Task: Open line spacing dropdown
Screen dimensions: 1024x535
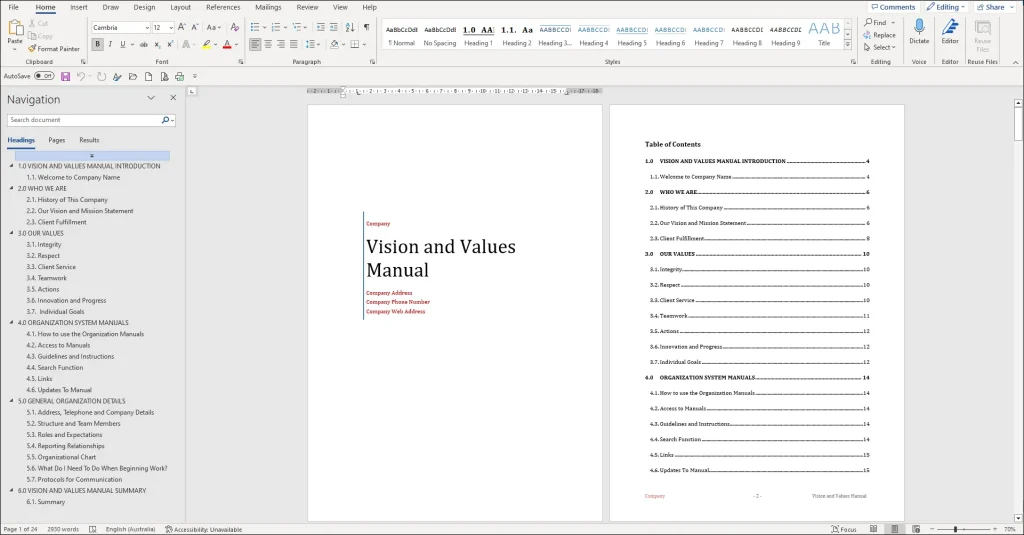Action: tap(313, 44)
